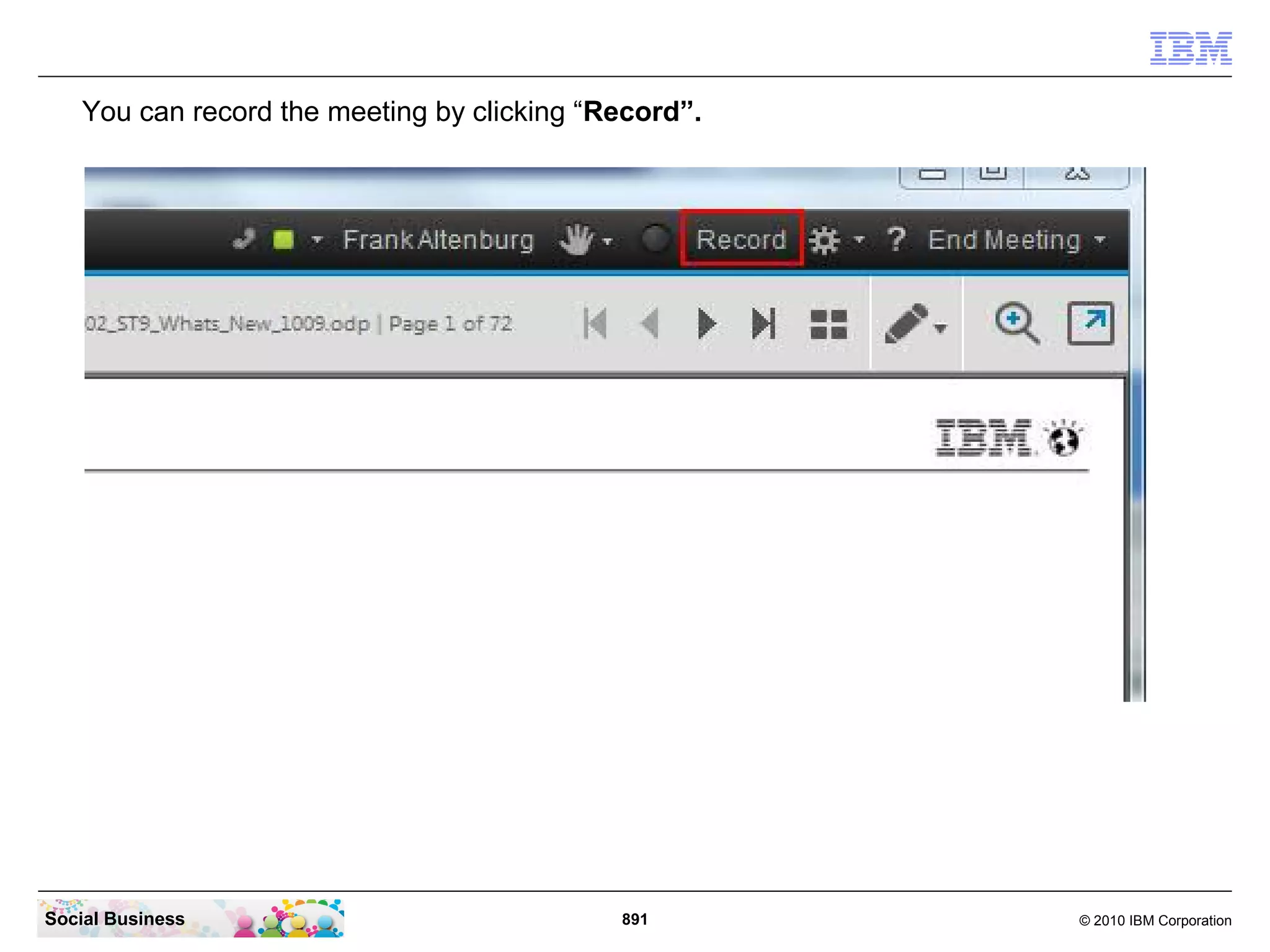
Task: Open the help question mark
Action: tap(896, 239)
